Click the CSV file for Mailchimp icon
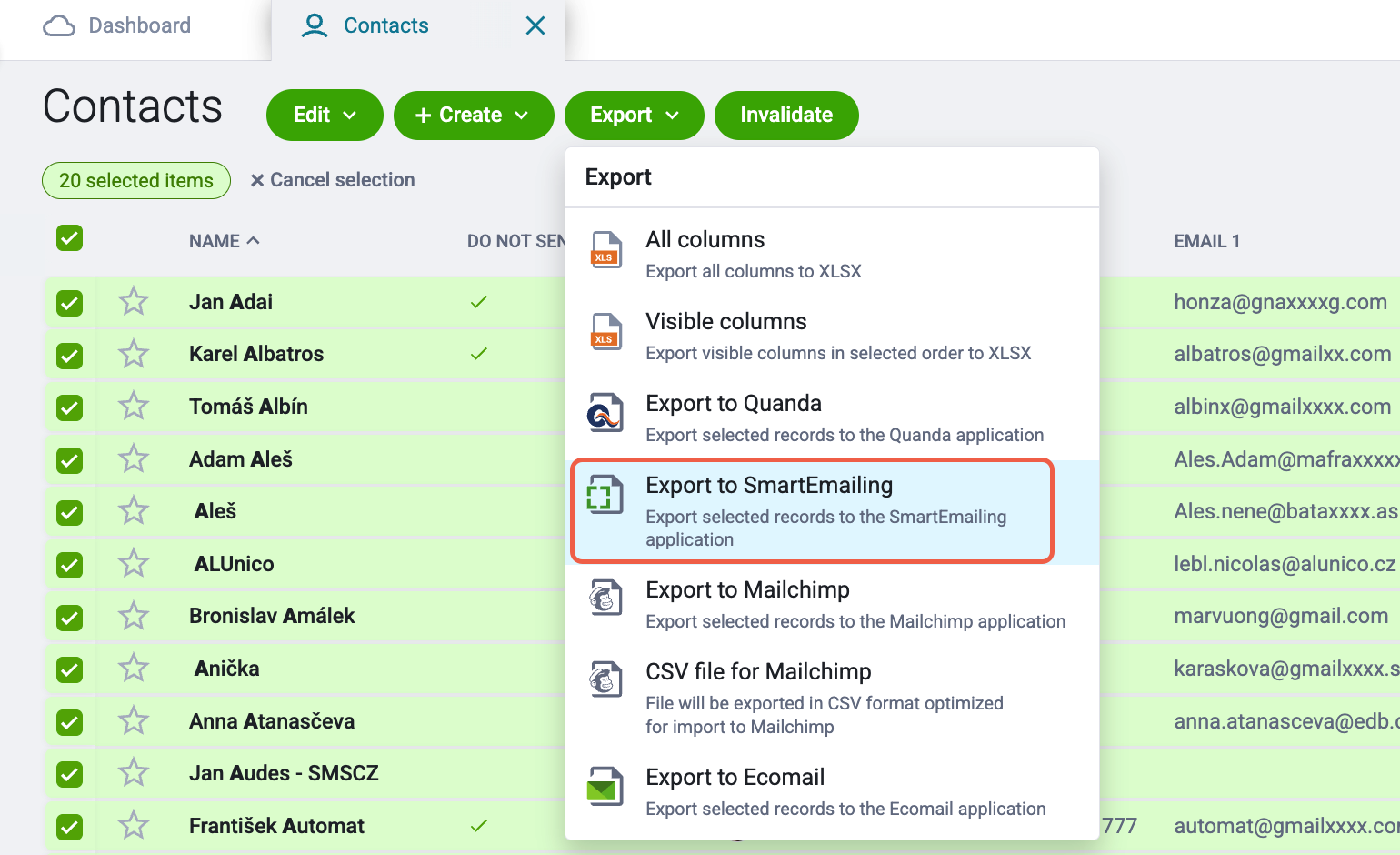Viewport: 1400px width, 855px height. tap(605, 681)
